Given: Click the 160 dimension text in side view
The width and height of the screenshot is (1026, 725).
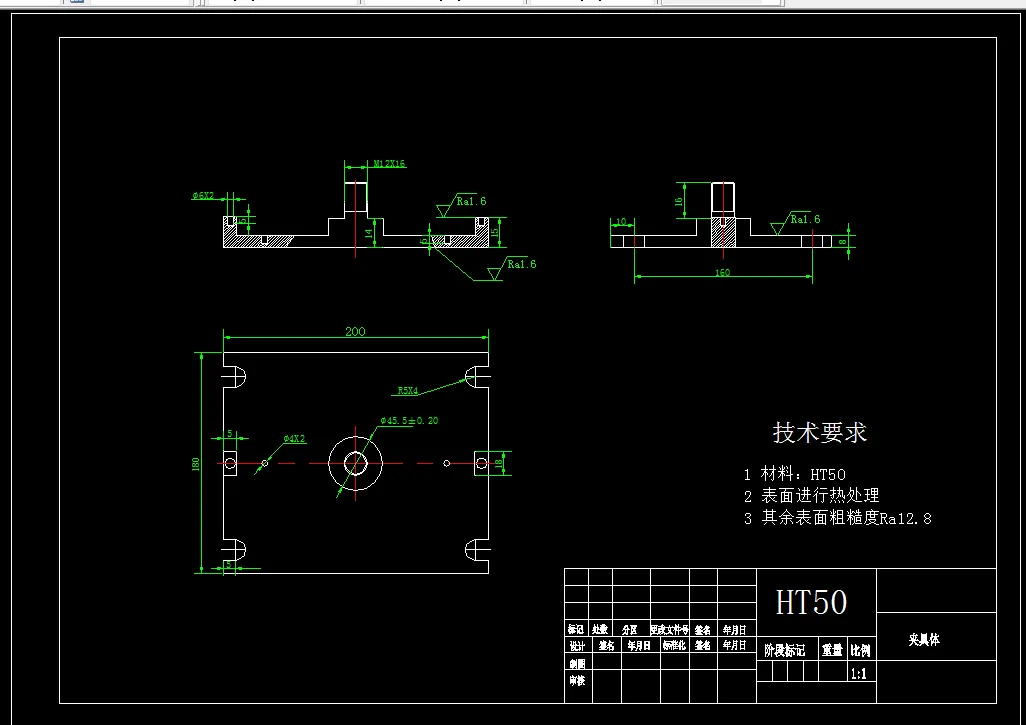Looking at the screenshot, I should tap(722, 272).
